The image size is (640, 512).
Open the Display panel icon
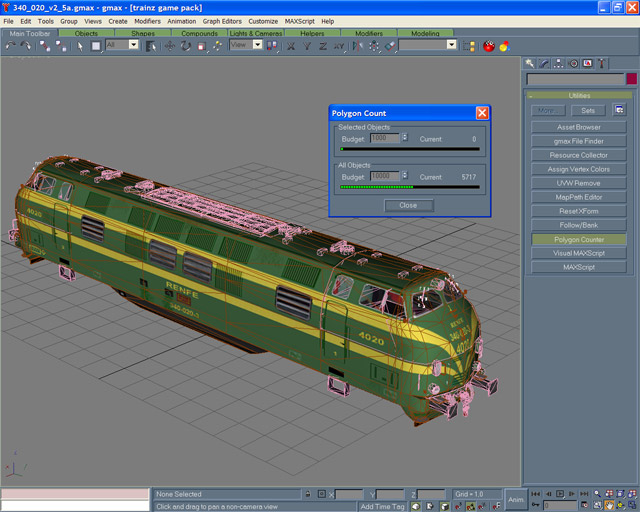(586, 63)
